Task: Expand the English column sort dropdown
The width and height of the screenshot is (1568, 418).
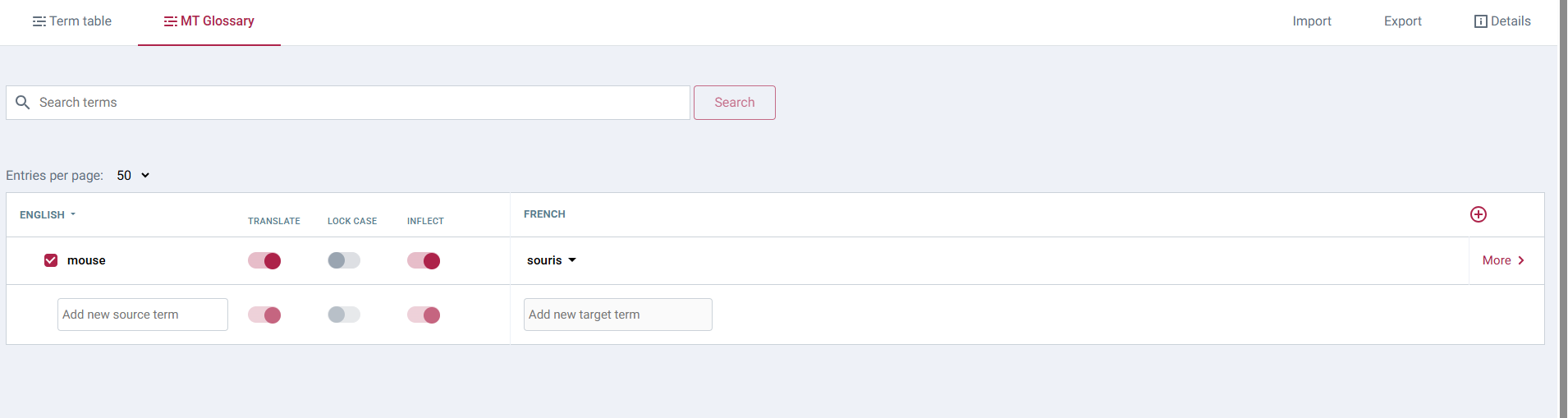Action: click(73, 214)
